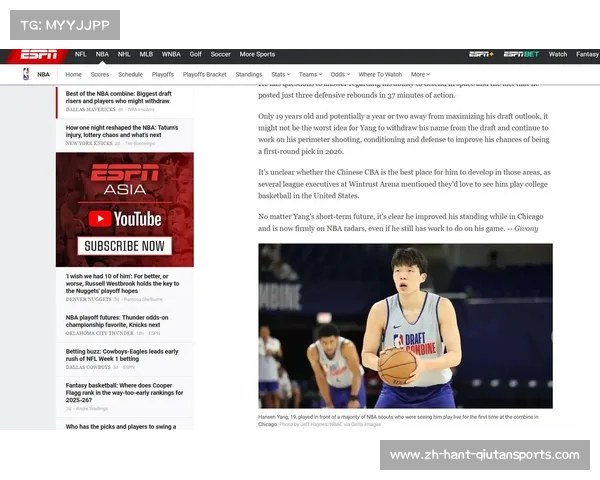Click the ESPN Asia logo in the ad

[x=124, y=183]
